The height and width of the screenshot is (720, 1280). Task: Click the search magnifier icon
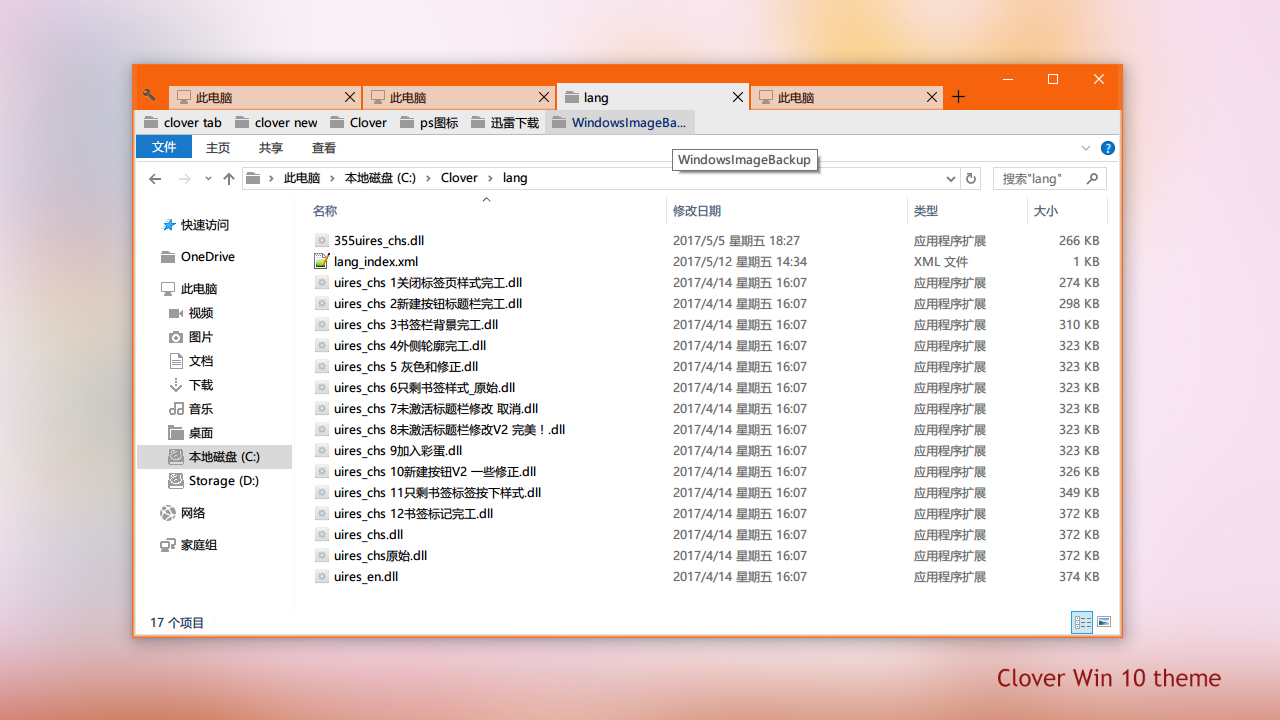(x=1092, y=179)
